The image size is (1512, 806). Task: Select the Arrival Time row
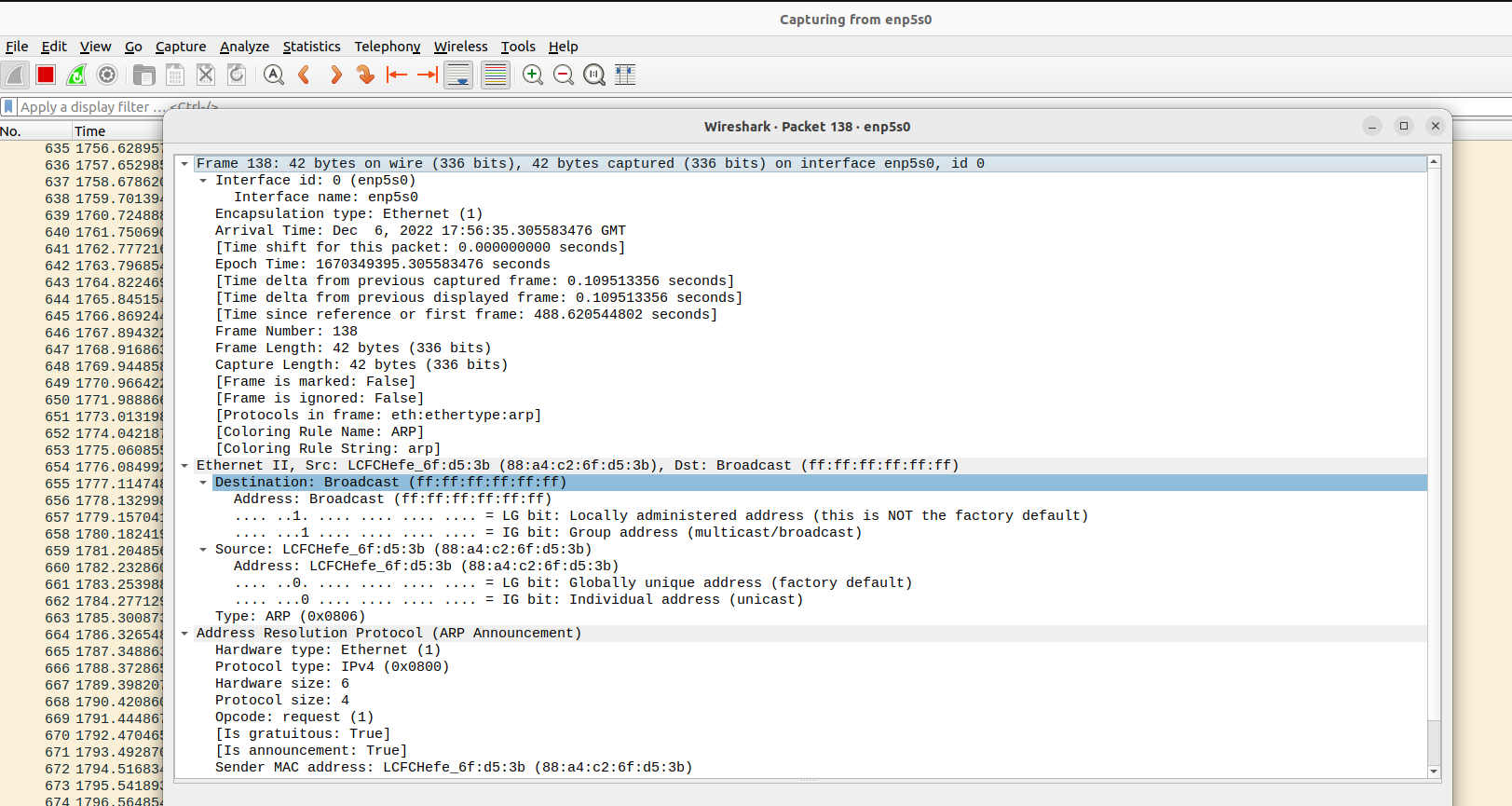pyautogui.click(x=801, y=231)
